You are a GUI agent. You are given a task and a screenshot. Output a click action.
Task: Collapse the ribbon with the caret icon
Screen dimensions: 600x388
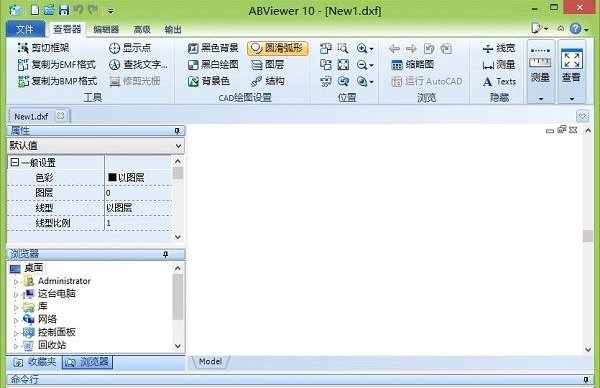[560, 29]
